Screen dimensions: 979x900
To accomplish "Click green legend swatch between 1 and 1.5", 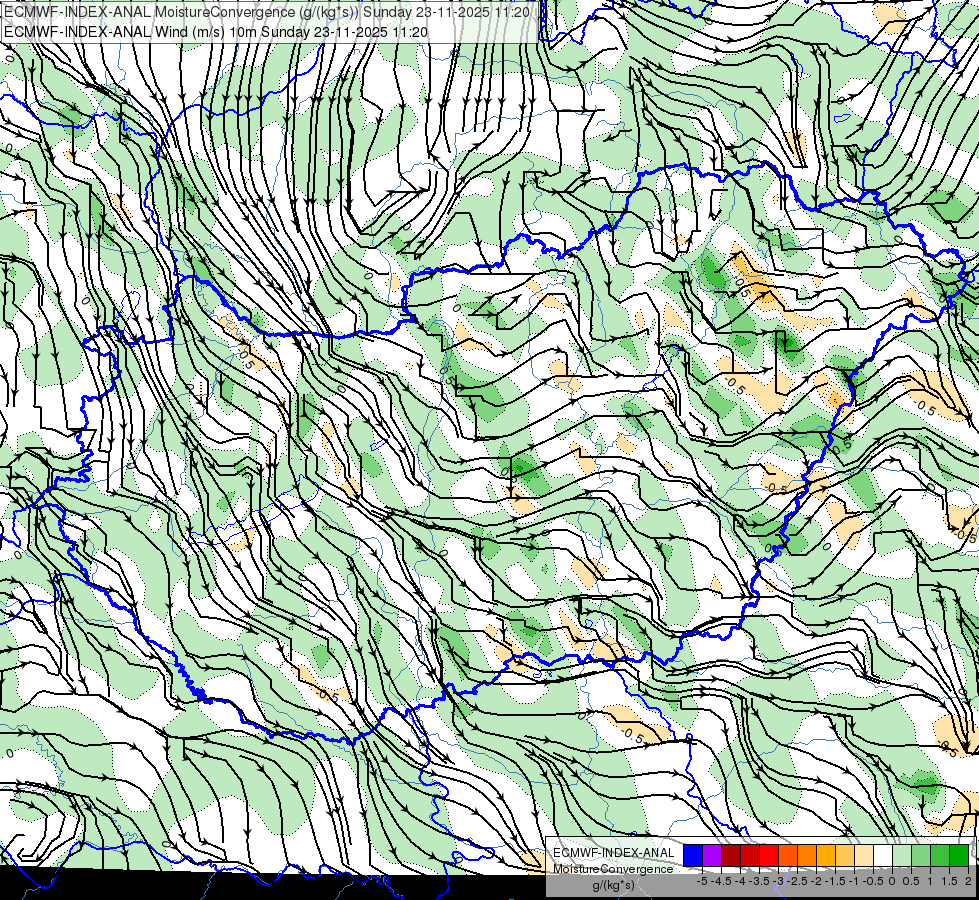I will (940, 855).
